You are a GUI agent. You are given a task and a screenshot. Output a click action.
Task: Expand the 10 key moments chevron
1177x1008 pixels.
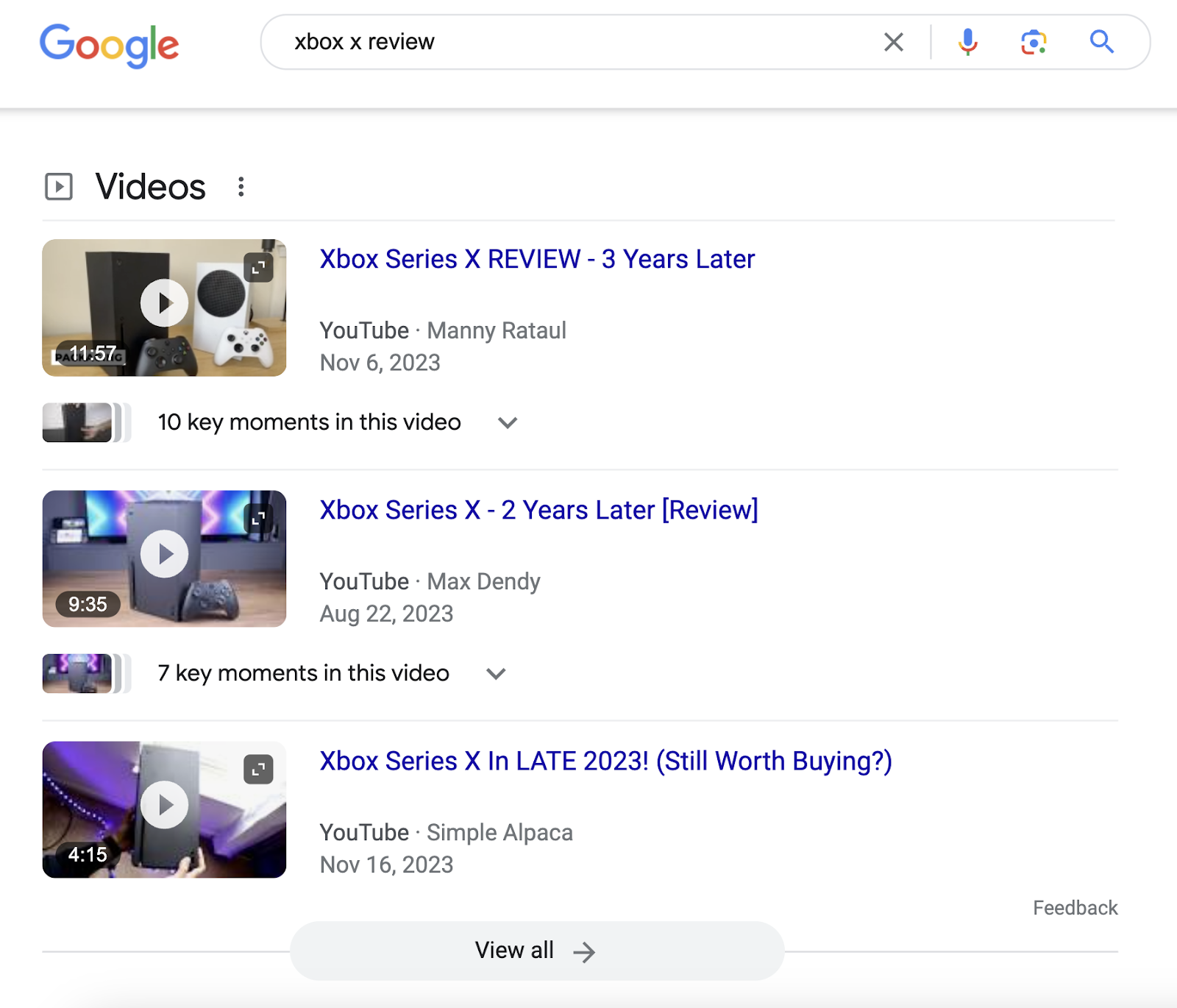[x=508, y=423]
